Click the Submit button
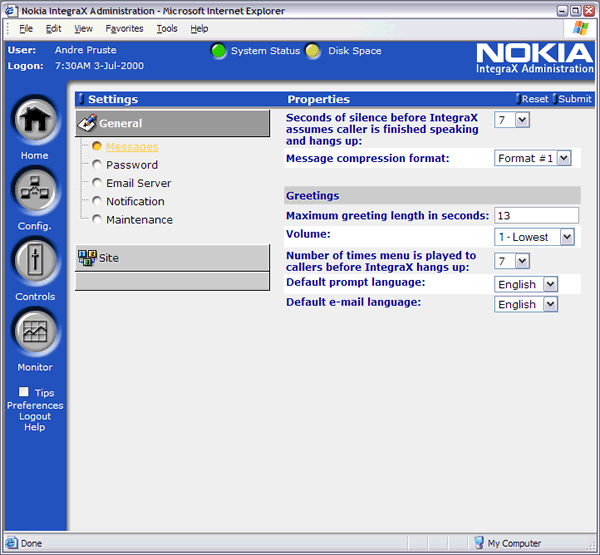 pos(572,99)
